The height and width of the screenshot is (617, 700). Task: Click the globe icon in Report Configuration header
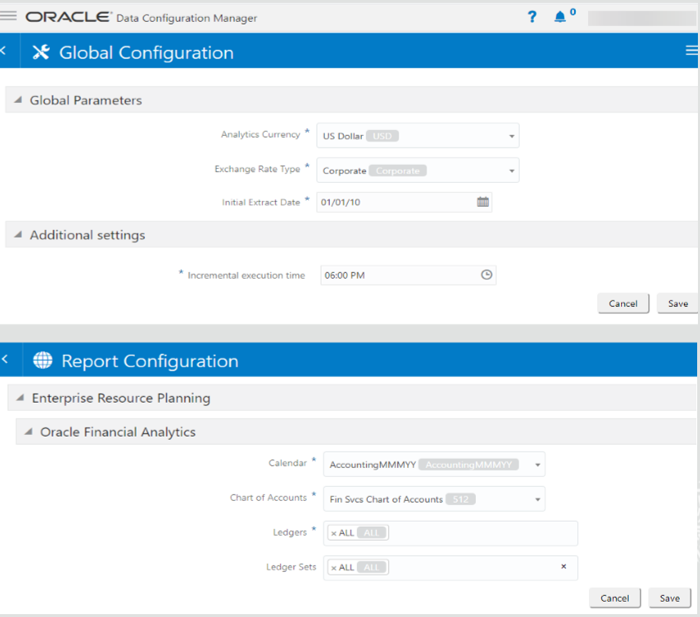[x=43, y=360]
